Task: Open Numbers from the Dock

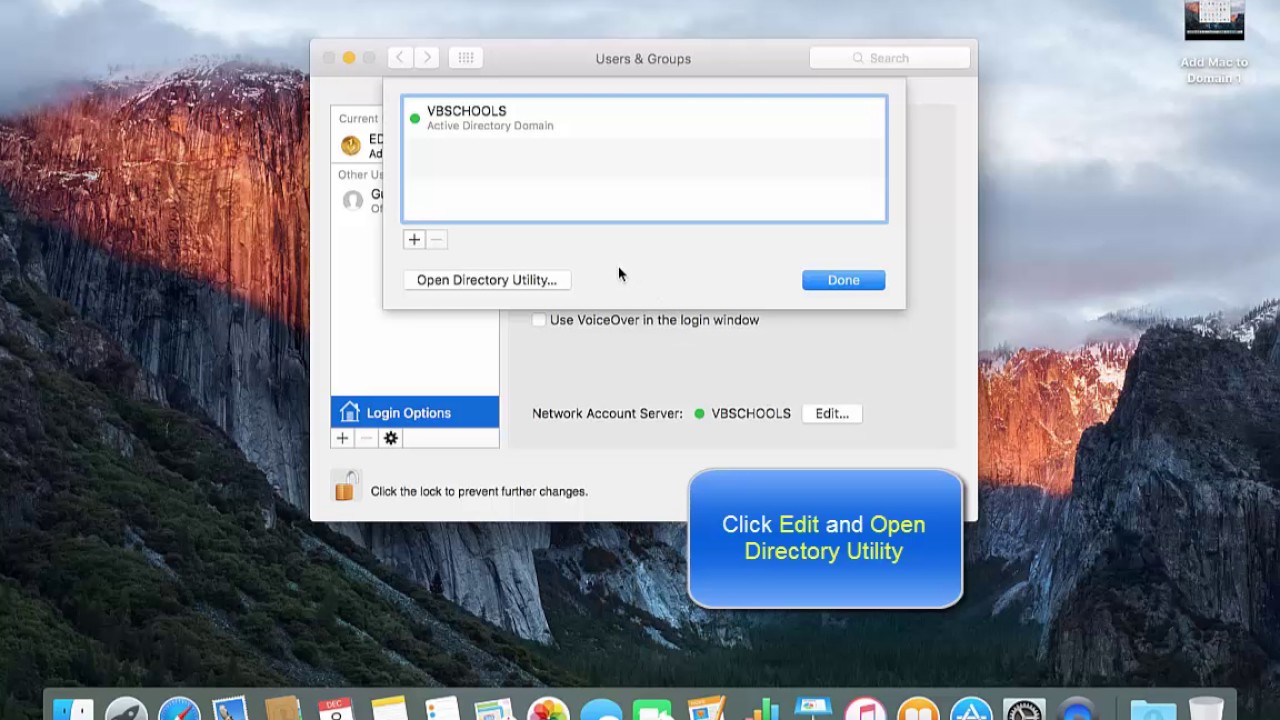Action: tap(759, 710)
